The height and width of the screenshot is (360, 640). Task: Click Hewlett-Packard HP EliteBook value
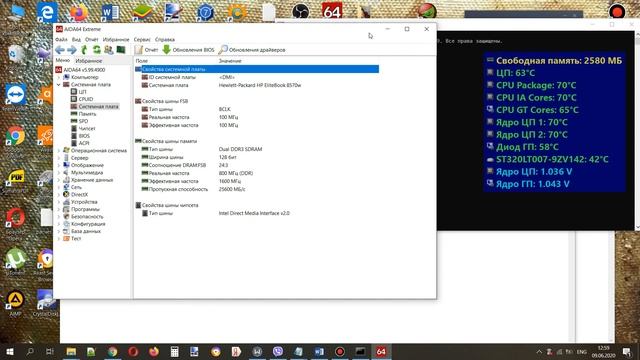click(x=260, y=85)
